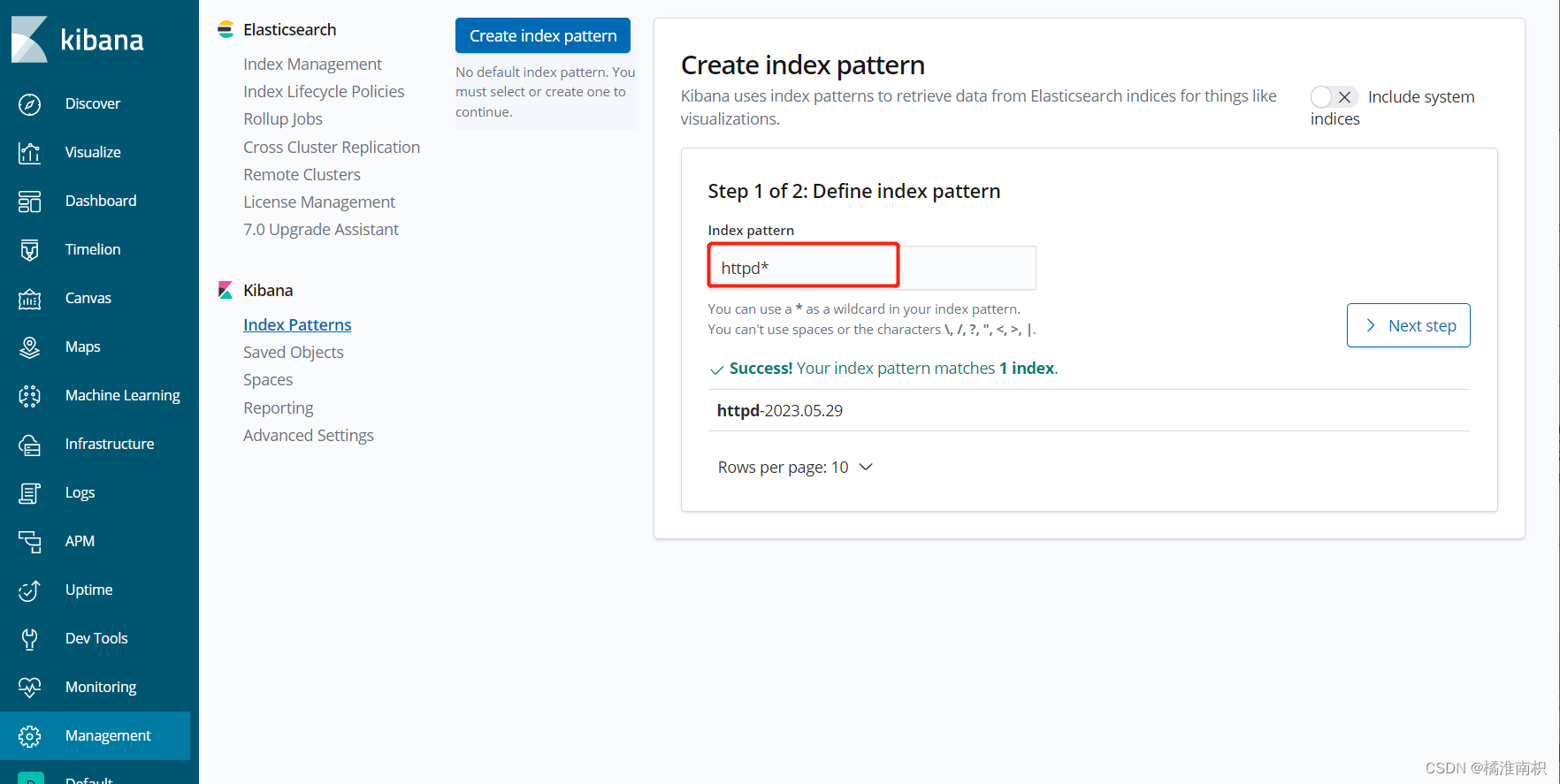The height and width of the screenshot is (784, 1560).
Task: Open Monitoring heartbeat icon
Action: coord(29,688)
